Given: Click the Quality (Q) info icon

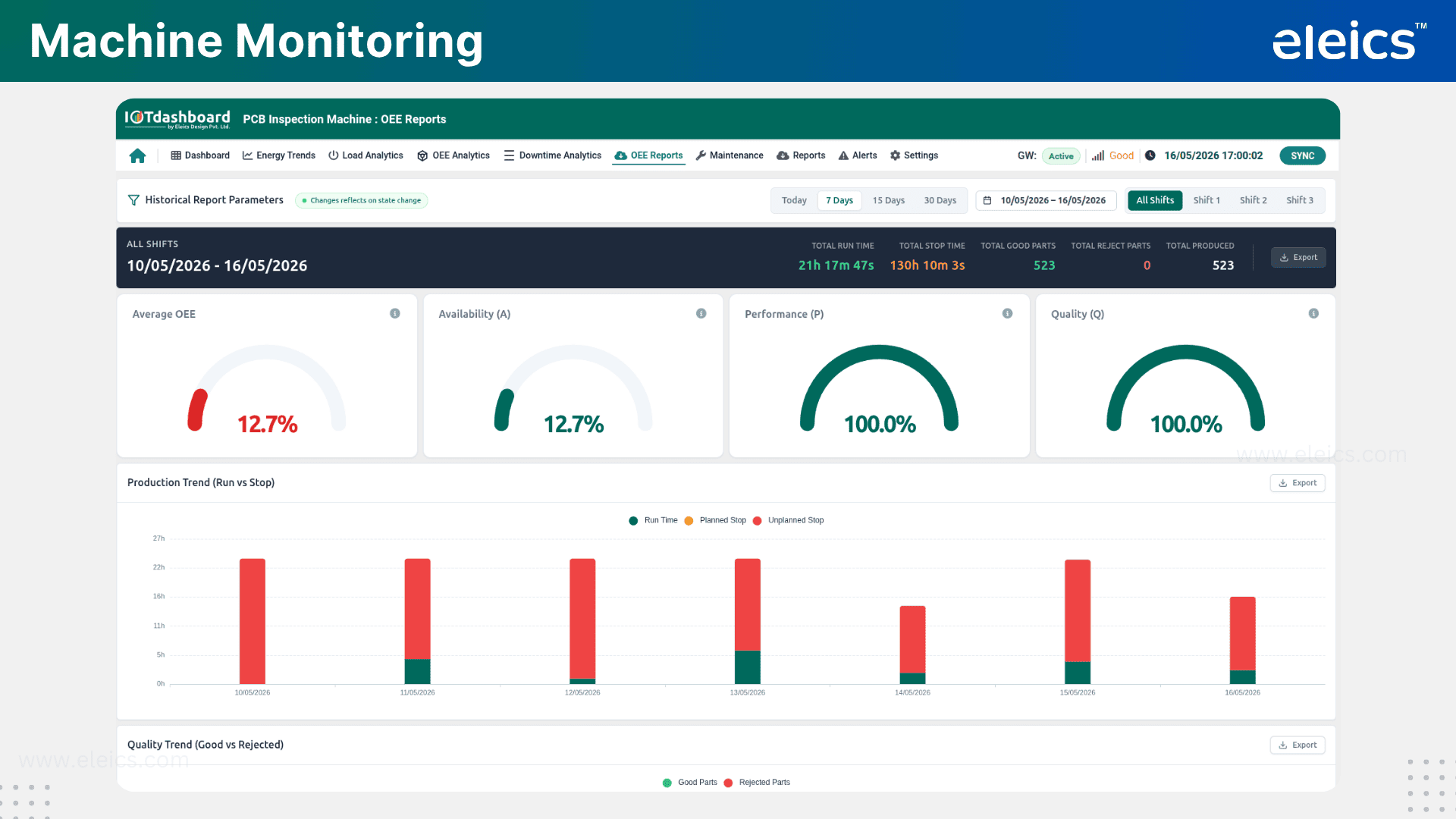Looking at the screenshot, I should pos(1313,313).
